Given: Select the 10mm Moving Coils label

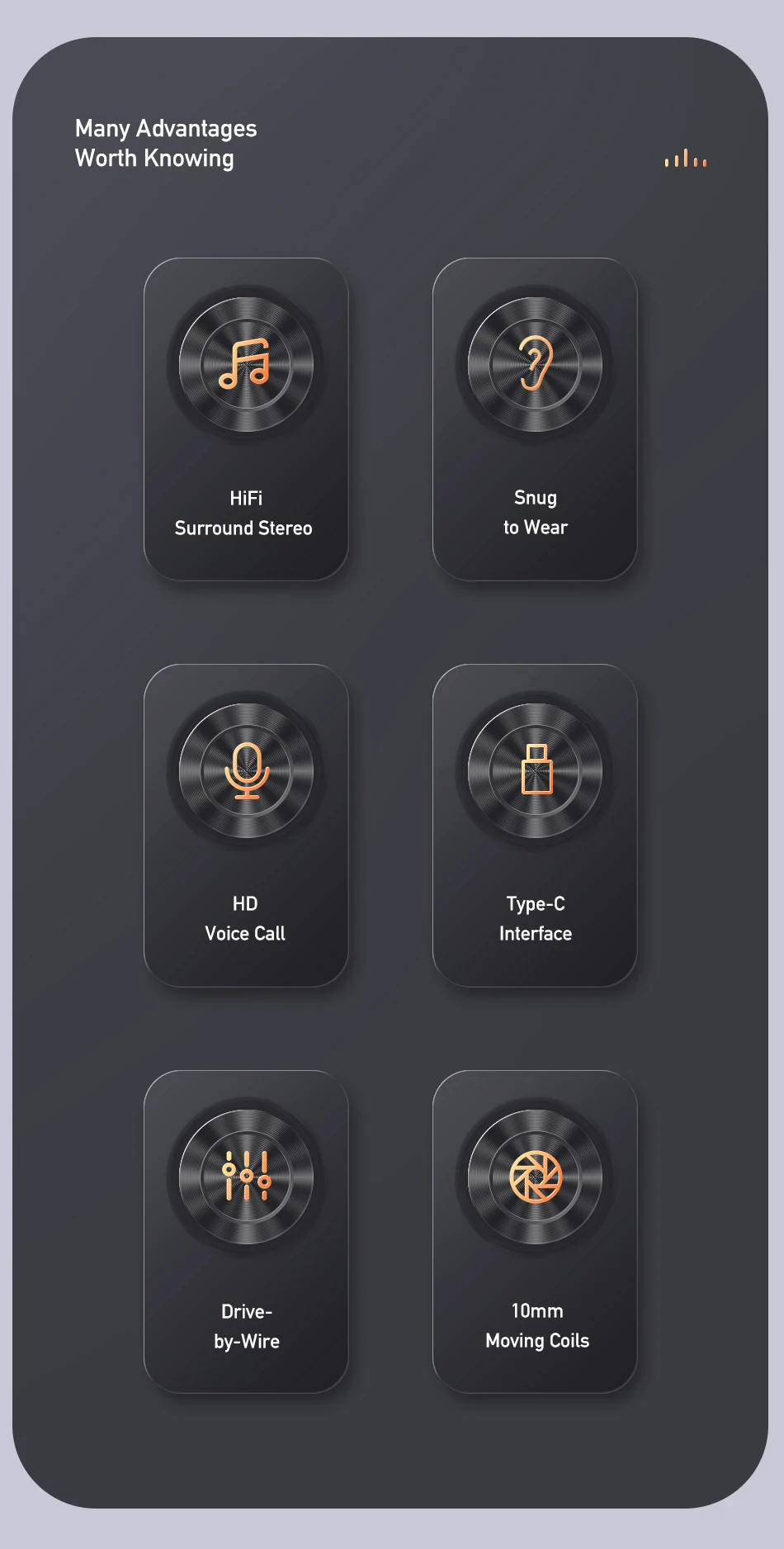Looking at the screenshot, I should (x=537, y=1325).
